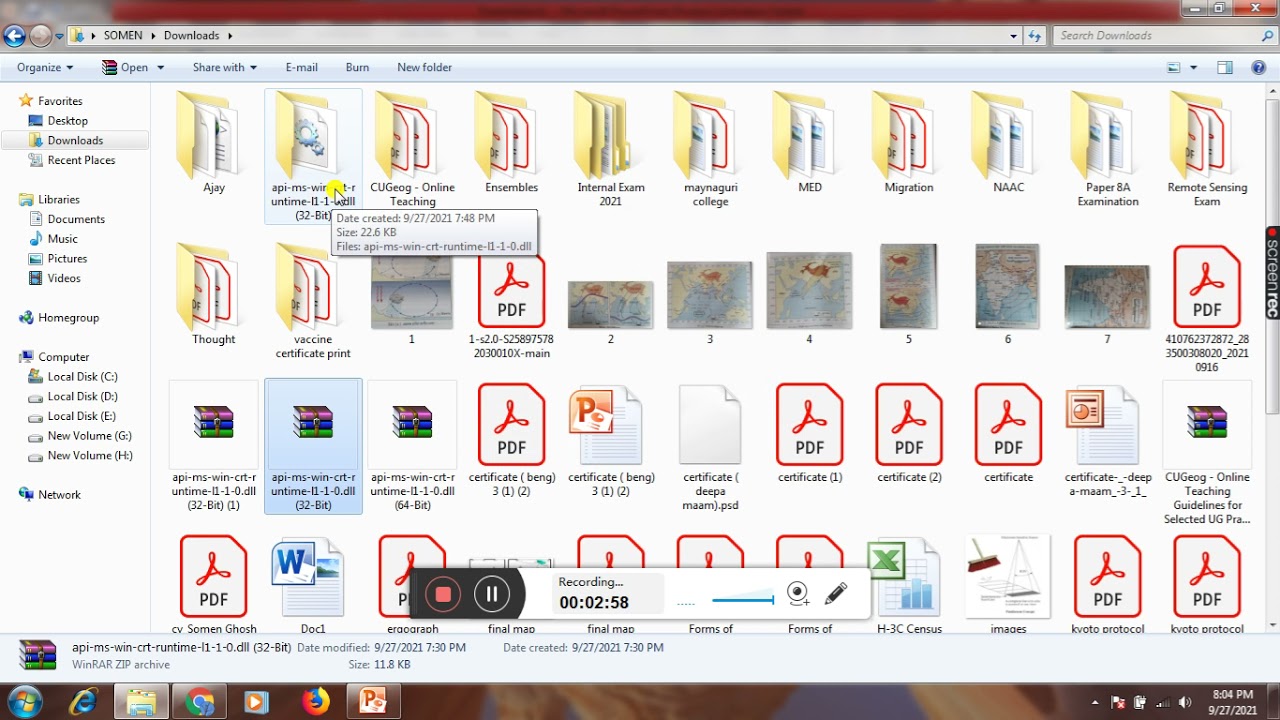Open the Organize dropdown menu

[45, 67]
